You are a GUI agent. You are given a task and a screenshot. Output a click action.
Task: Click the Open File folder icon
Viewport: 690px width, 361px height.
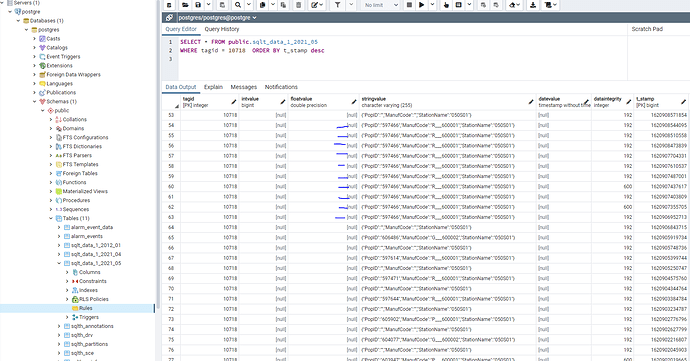(x=185, y=5)
